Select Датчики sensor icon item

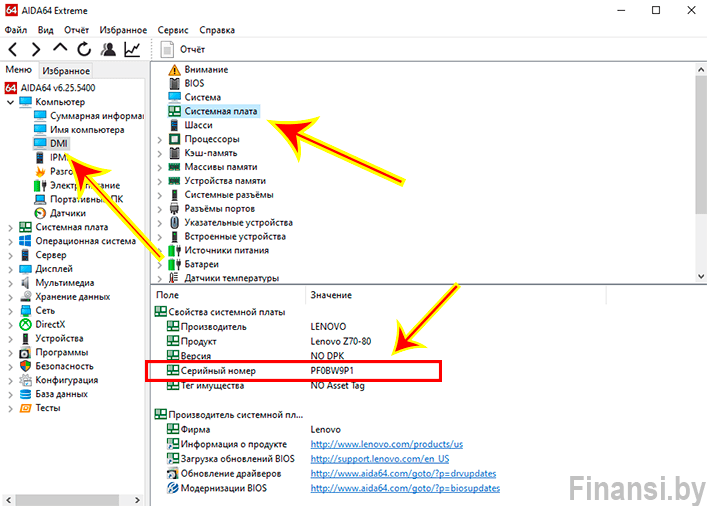pyautogui.click(x=60, y=213)
